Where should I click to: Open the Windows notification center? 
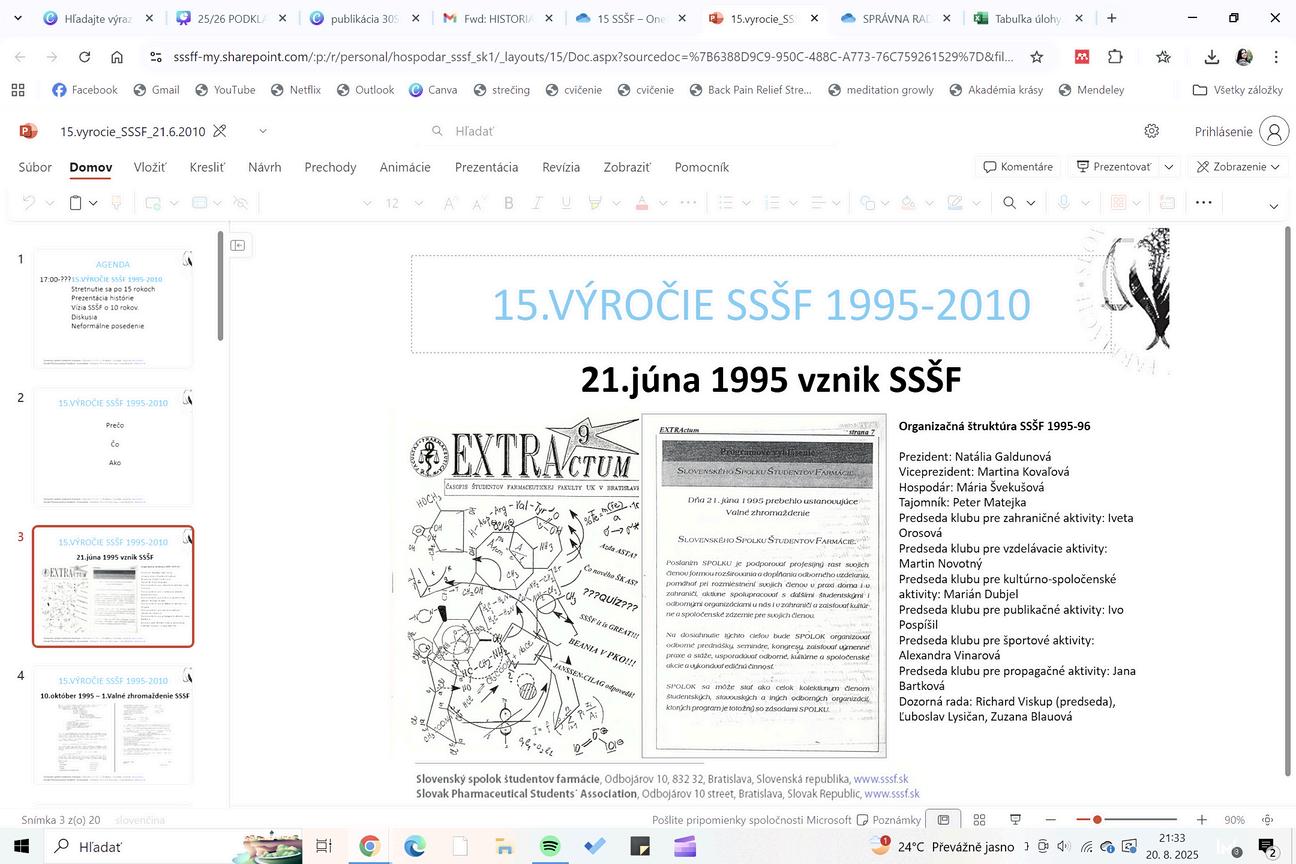(x=1267, y=848)
